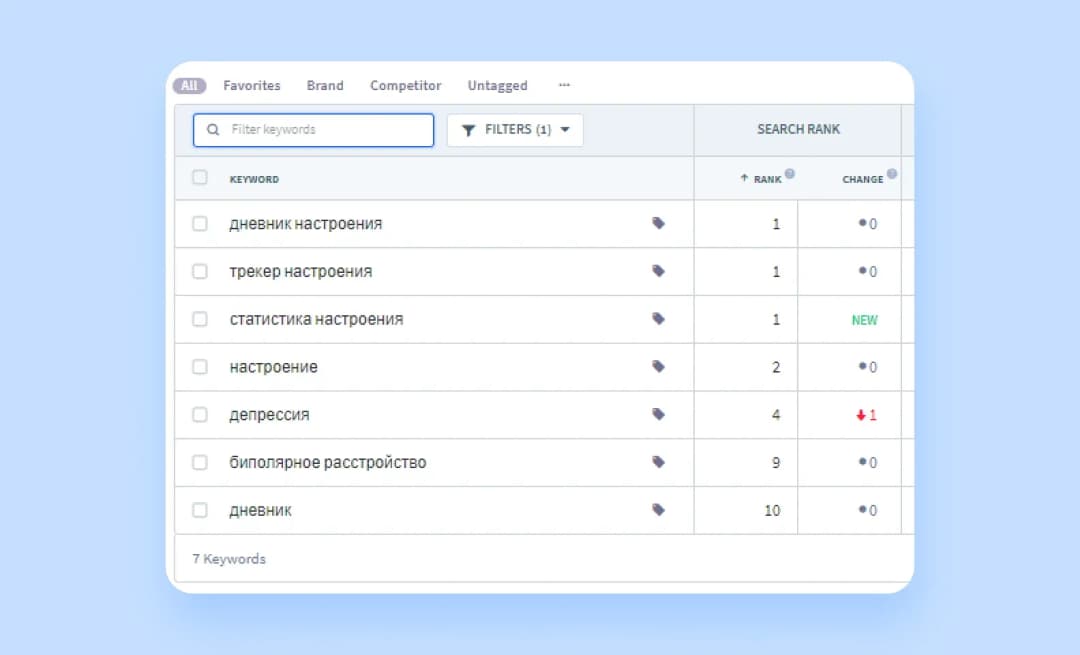The width and height of the screenshot is (1080, 655).
Task: Open tag icon on статистика настроения row
Action: 658,319
